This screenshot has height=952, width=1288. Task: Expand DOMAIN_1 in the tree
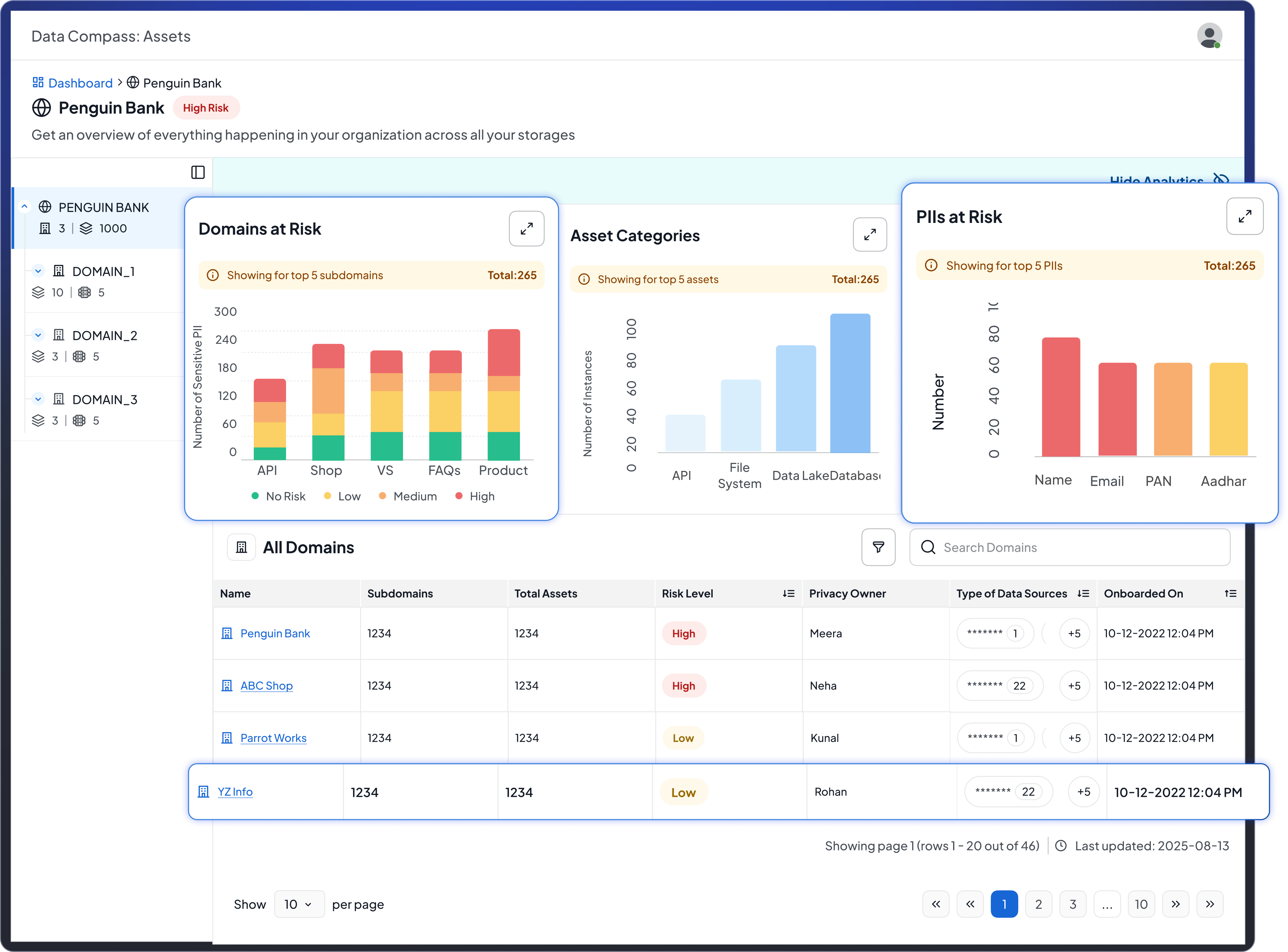click(38, 271)
